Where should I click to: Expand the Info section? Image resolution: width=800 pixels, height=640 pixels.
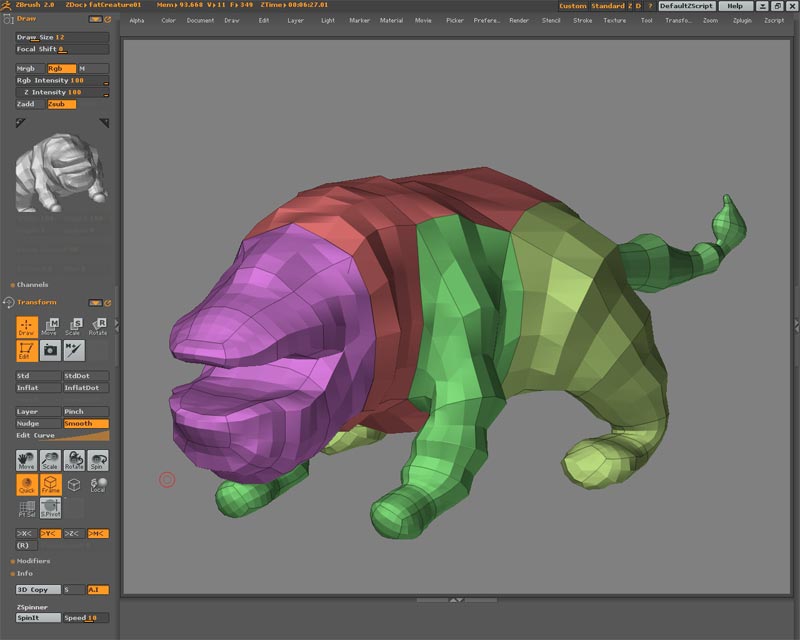point(24,573)
